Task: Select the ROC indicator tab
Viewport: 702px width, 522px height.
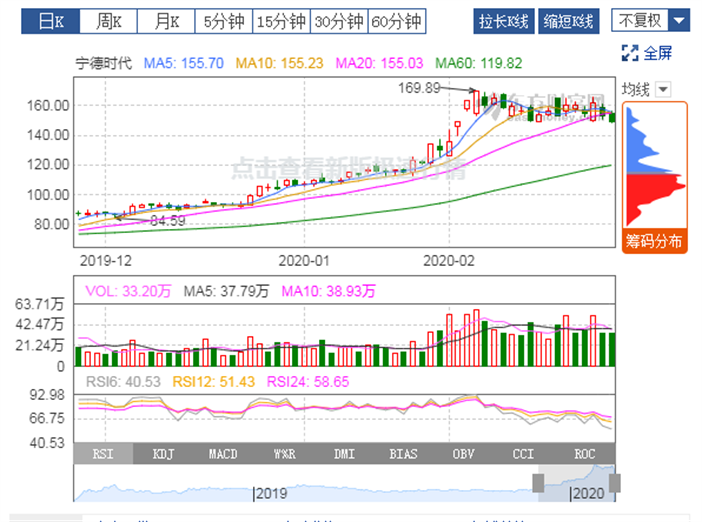Action: point(584,454)
